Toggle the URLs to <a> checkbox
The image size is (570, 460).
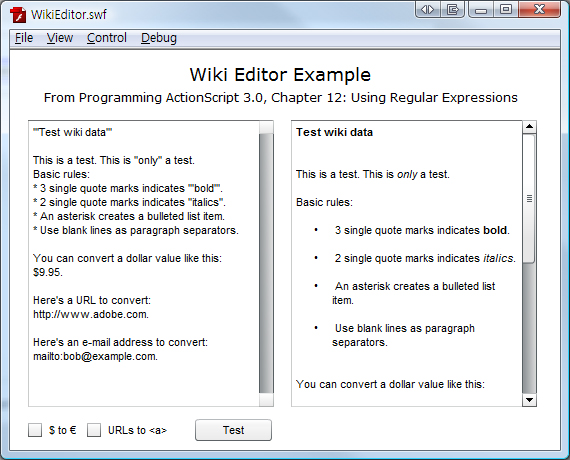pyautogui.click(x=94, y=430)
